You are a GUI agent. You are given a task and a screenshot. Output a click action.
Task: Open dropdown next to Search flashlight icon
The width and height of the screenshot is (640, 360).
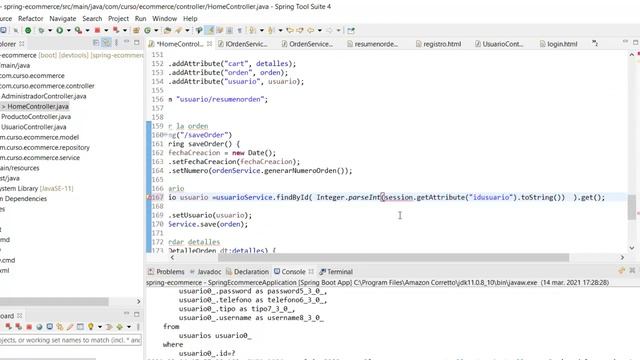pos(187,30)
